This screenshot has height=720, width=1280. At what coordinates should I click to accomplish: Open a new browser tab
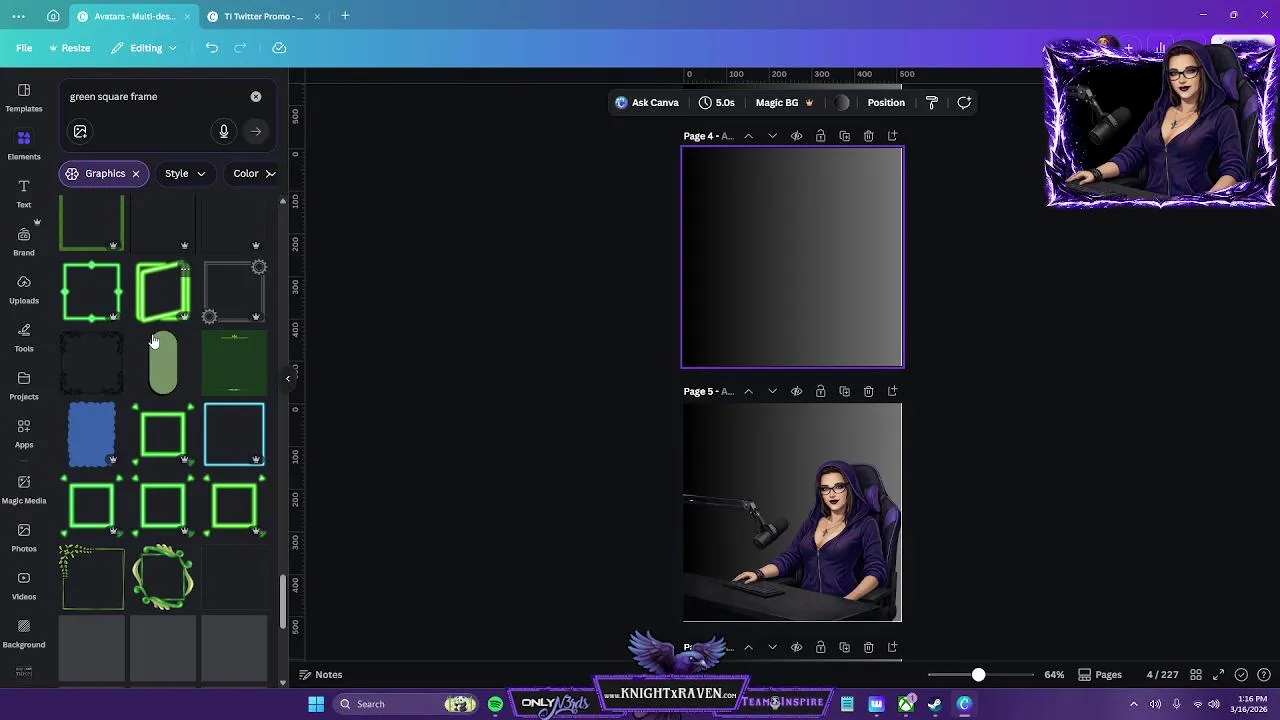[345, 16]
